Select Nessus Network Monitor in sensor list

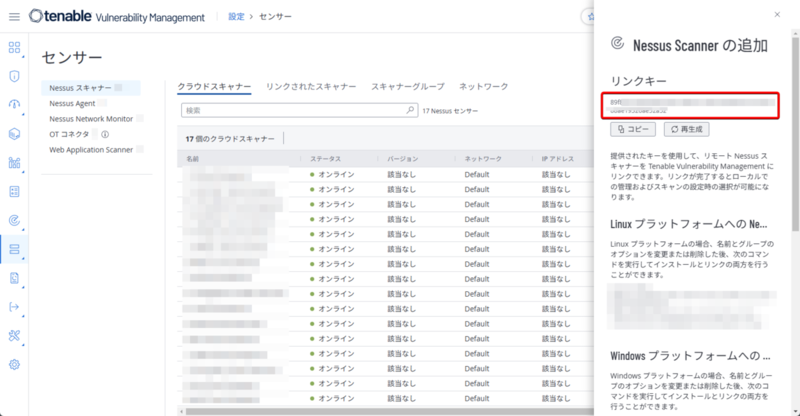pos(91,118)
